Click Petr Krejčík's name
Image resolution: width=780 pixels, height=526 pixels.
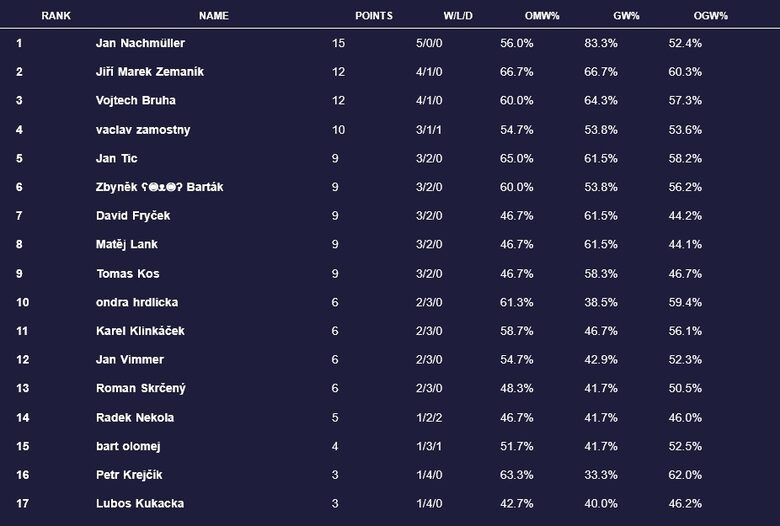tap(129, 475)
